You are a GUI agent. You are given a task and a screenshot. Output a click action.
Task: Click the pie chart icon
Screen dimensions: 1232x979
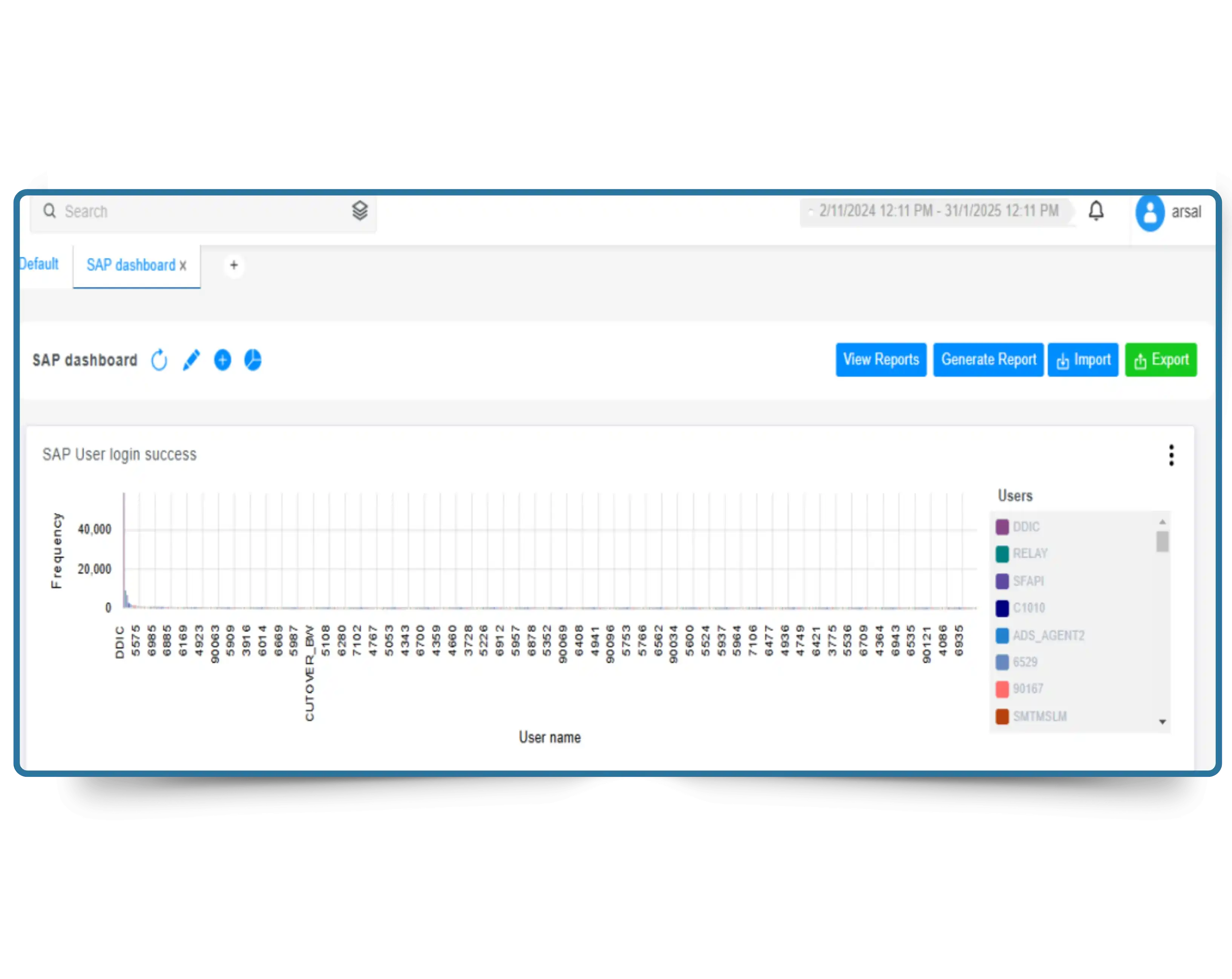(x=253, y=360)
